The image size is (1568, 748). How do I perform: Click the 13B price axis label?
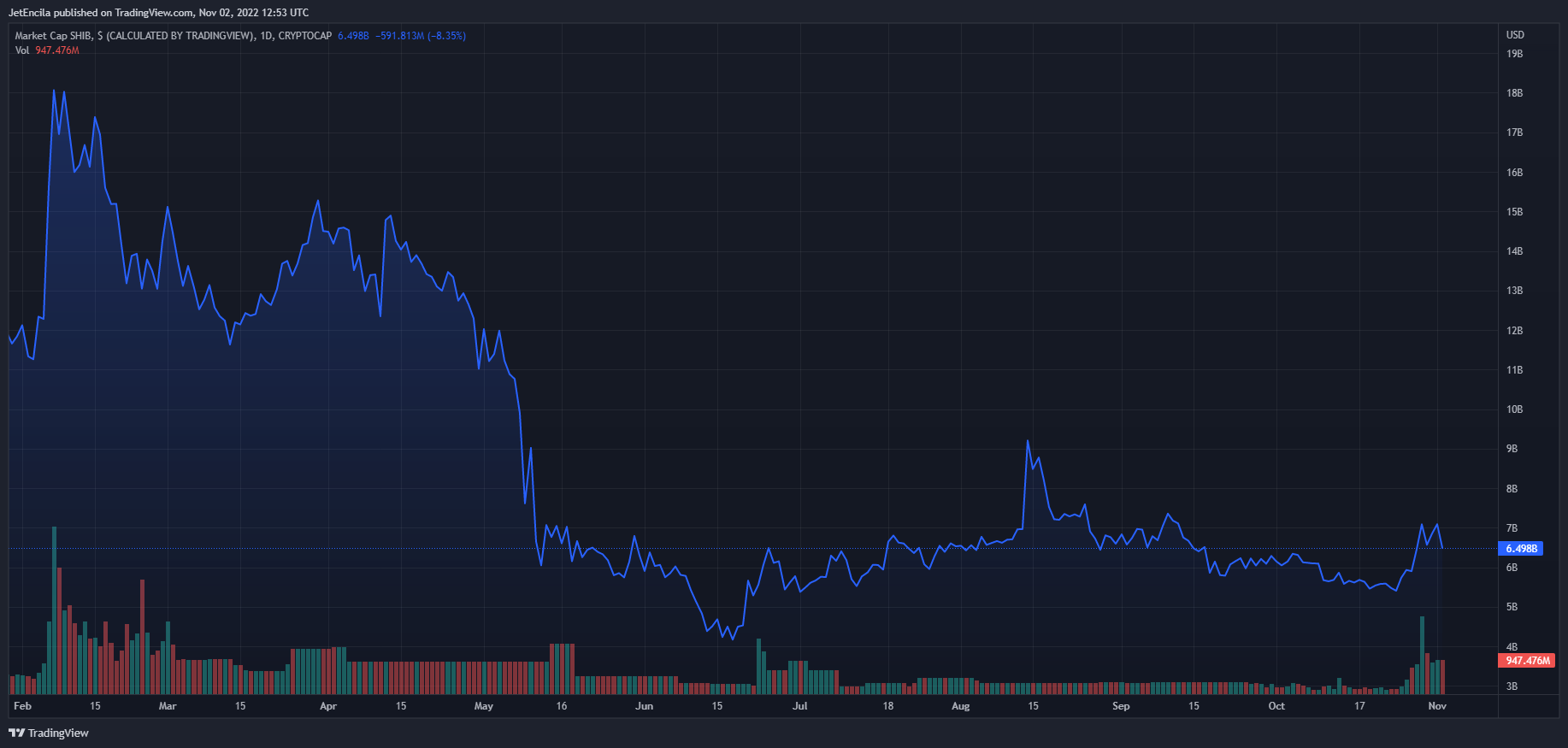click(x=1514, y=291)
